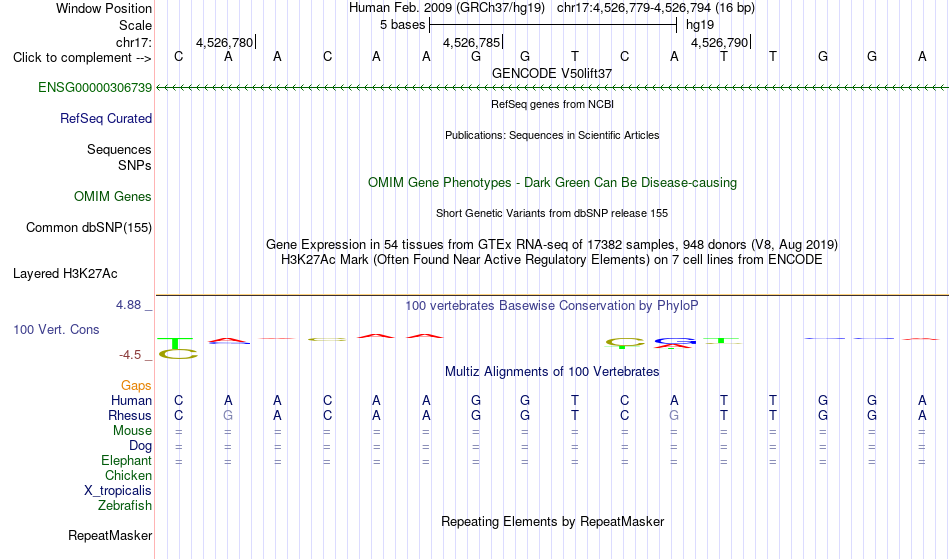
Task: Click the 4,526,780 ruler coordinate
Action: 224,42
